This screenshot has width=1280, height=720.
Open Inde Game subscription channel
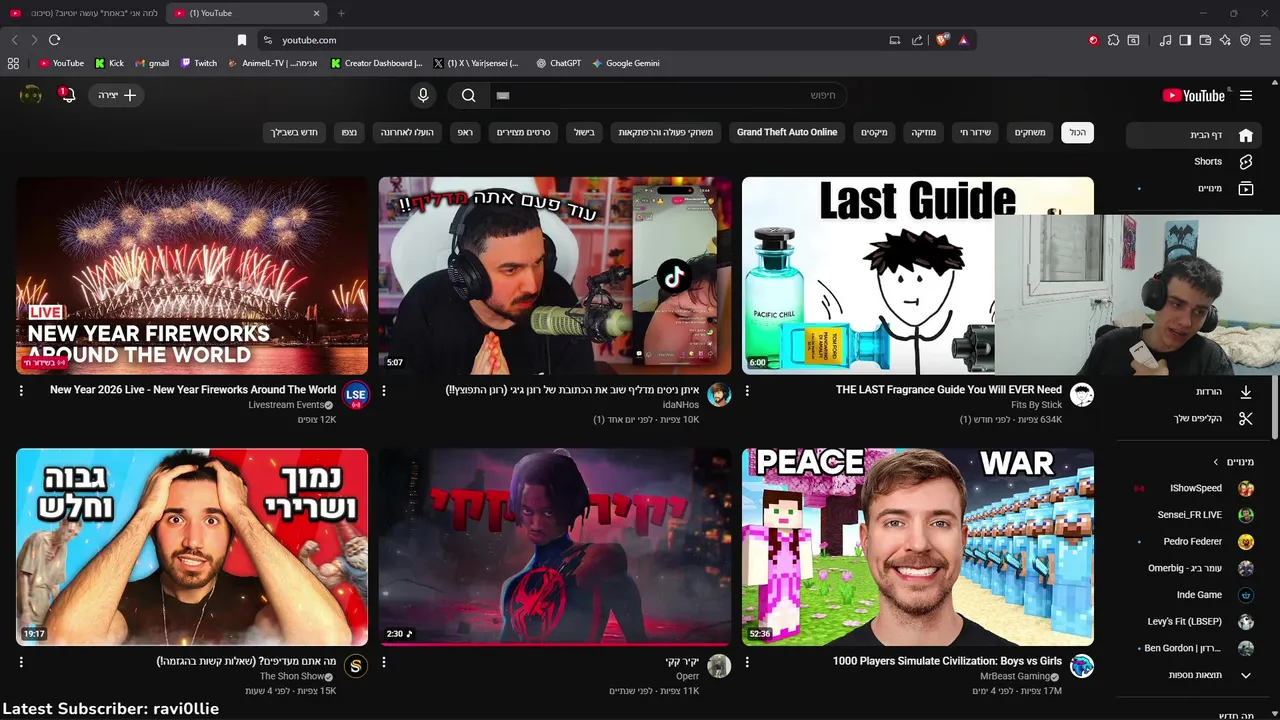tap(1195, 595)
